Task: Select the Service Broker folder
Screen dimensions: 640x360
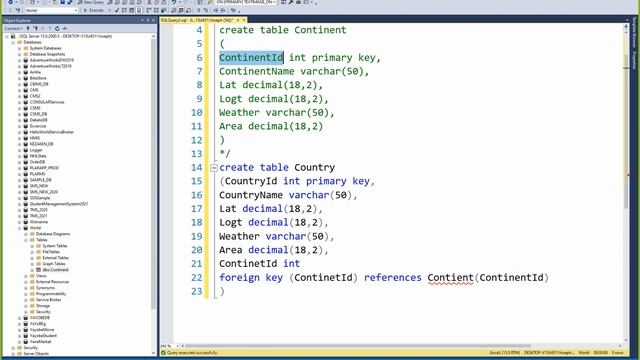Action: tap(49, 300)
